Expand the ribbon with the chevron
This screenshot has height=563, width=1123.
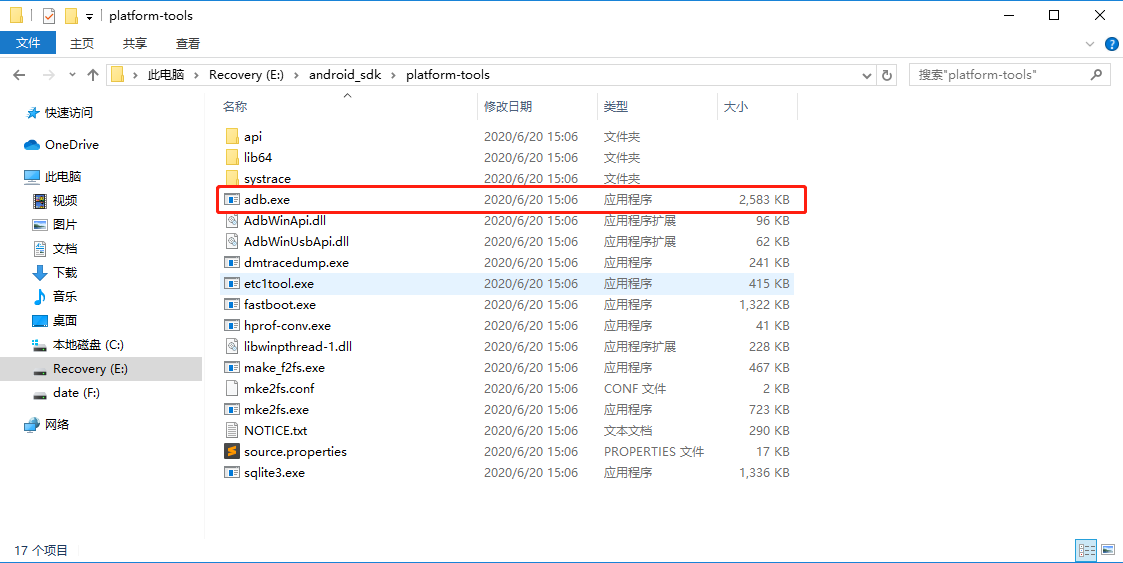[x=1090, y=44]
